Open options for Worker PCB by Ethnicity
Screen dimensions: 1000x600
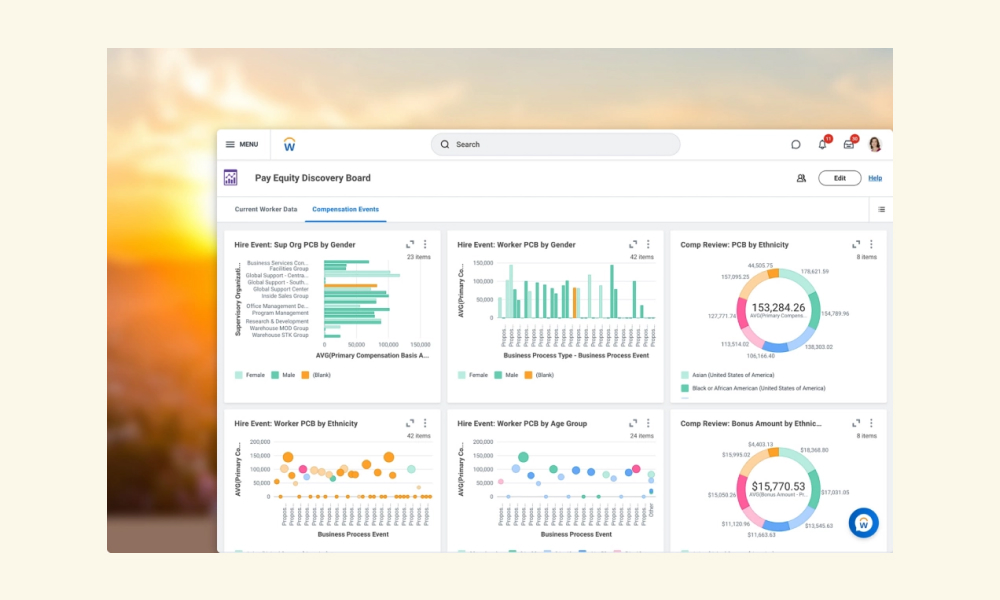[425, 423]
